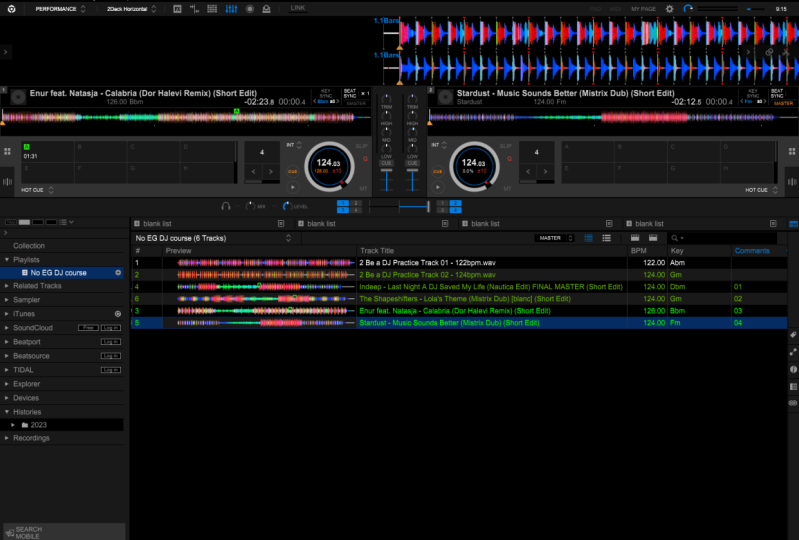Expand the SoundCloud tree item

(x=7, y=328)
